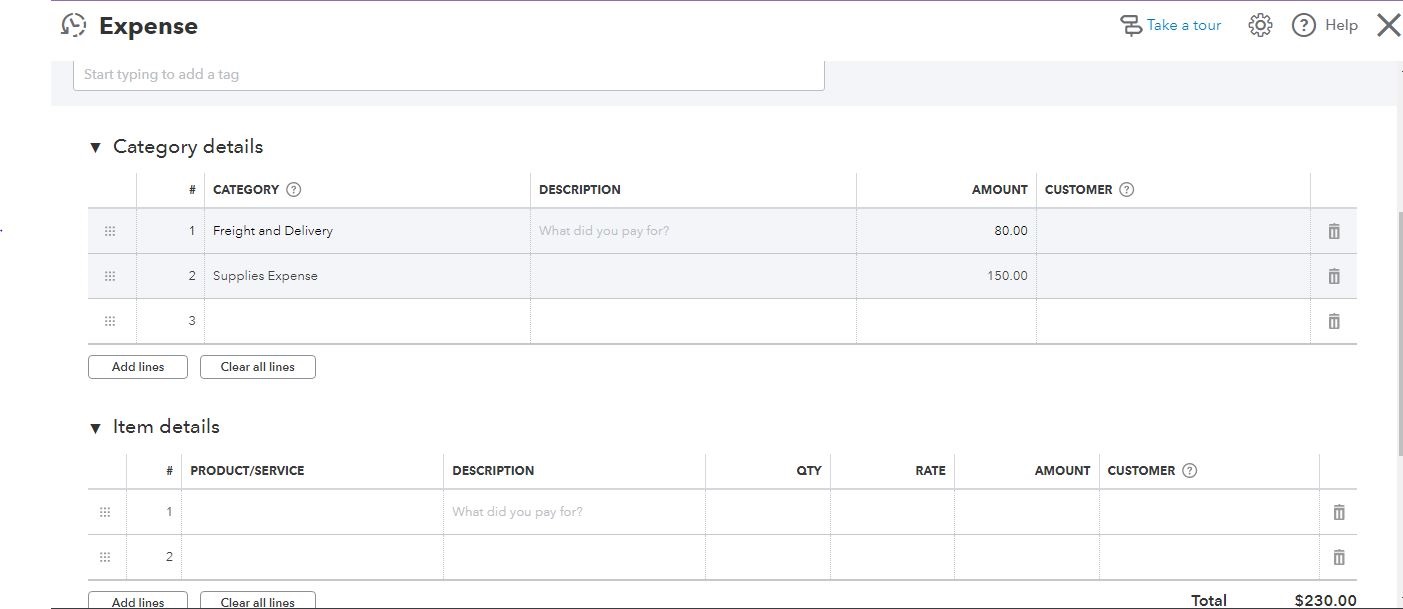Screen dimensions: 1403x609
Task: Grab drag handle of Freight and Delivery row
Action: [x=110, y=231]
